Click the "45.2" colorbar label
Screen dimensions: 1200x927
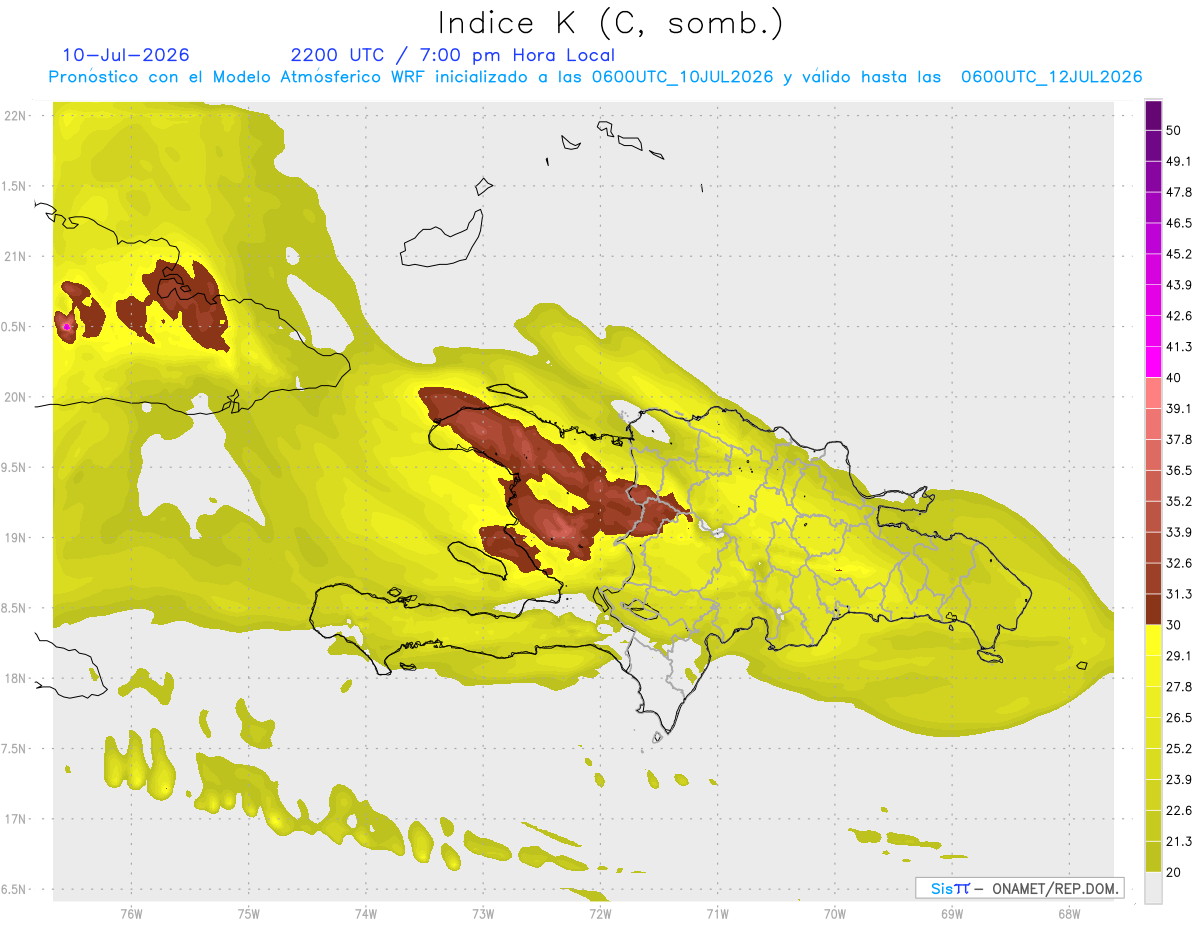pos(1179,254)
